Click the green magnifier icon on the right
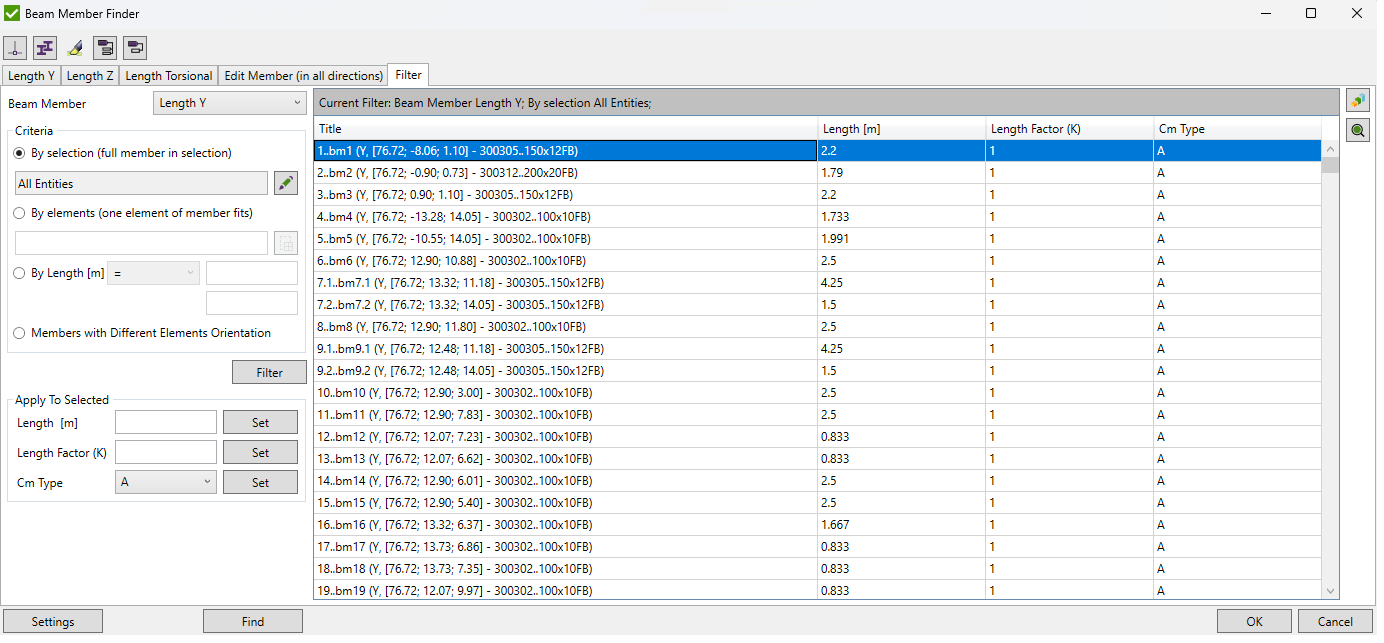The height and width of the screenshot is (643, 1384). click(x=1357, y=130)
